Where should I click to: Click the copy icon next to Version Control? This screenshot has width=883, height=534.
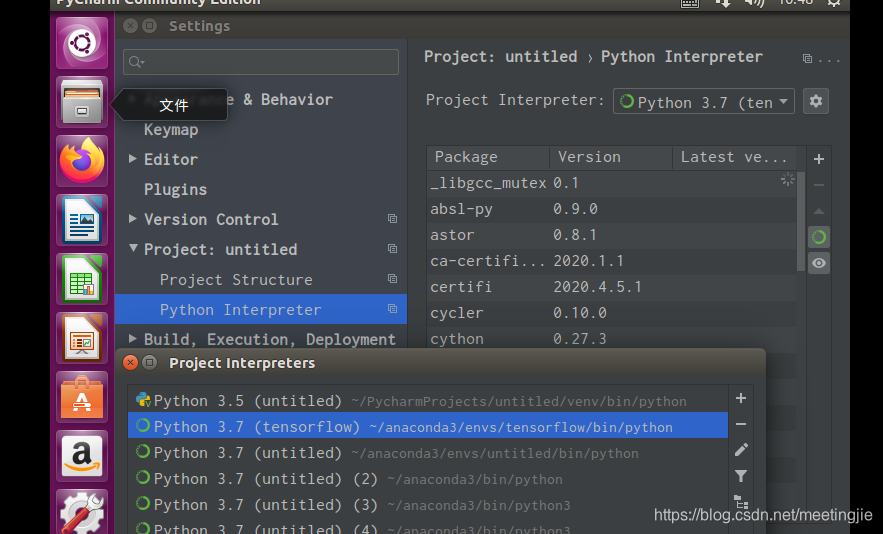coord(393,219)
